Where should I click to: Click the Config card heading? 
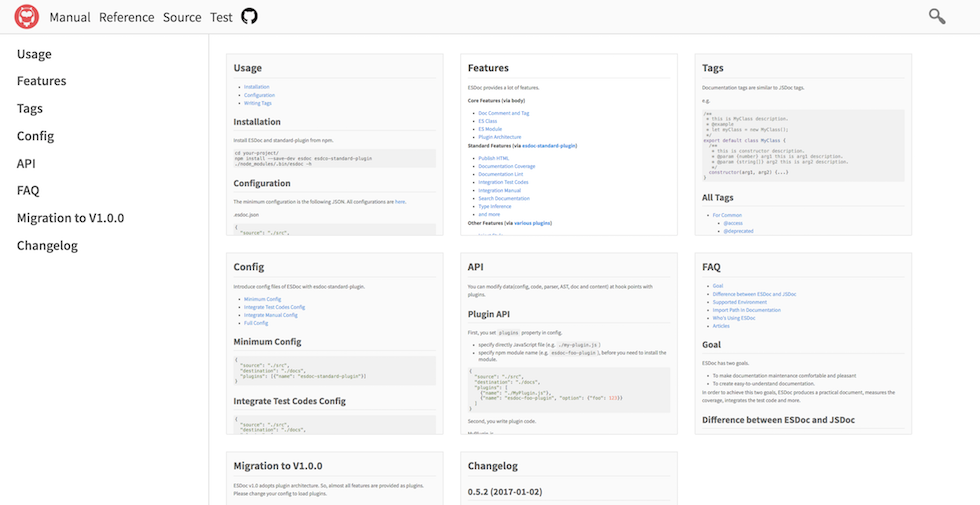pyautogui.click(x=249, y=267)
